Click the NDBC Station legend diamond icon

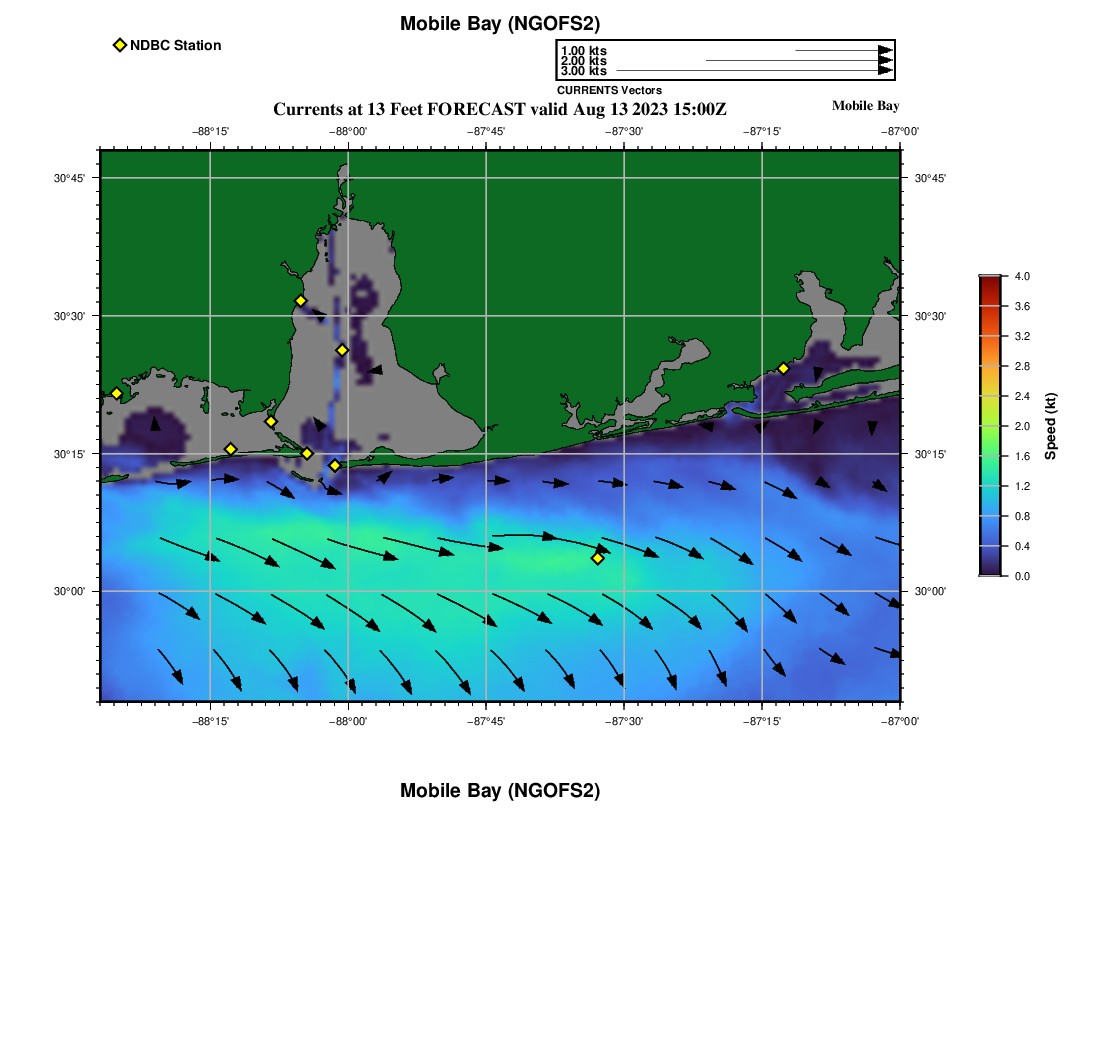[120, 45]
